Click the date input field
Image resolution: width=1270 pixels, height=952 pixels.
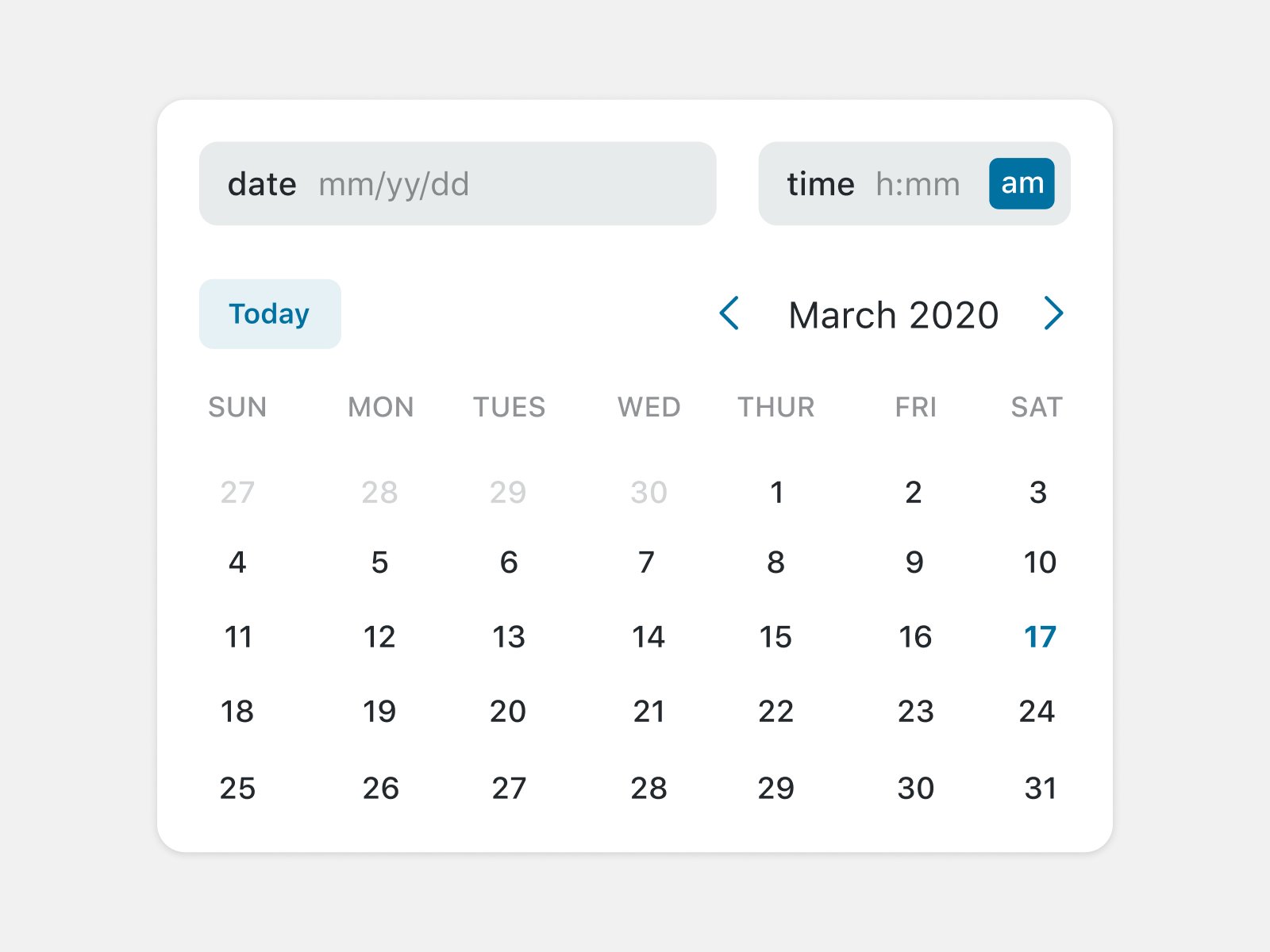coord(458,183)
